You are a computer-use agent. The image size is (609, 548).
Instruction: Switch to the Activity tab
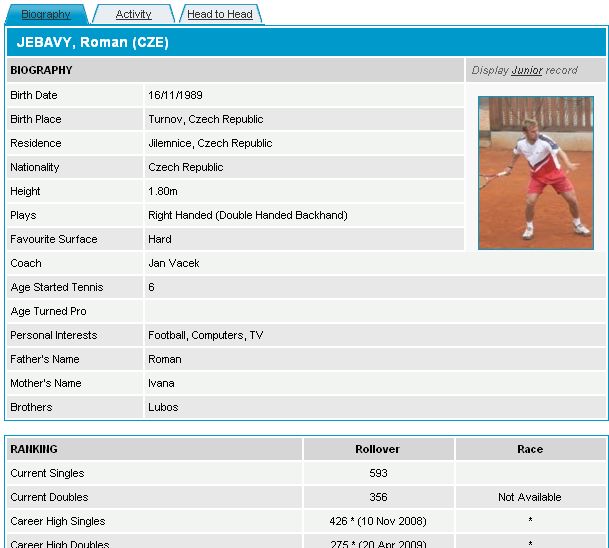pyautogui.click(x=133, y=14)
